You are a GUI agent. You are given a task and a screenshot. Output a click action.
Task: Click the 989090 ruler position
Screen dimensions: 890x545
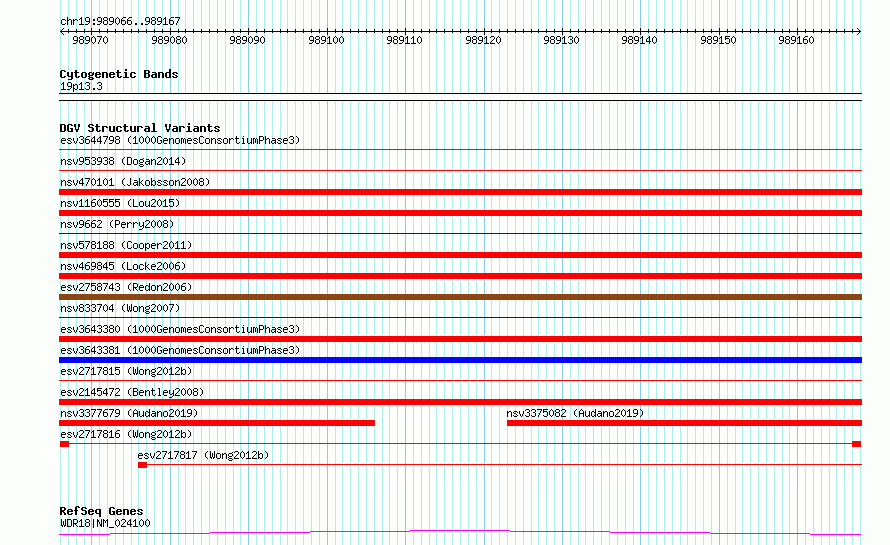(247, 40)
